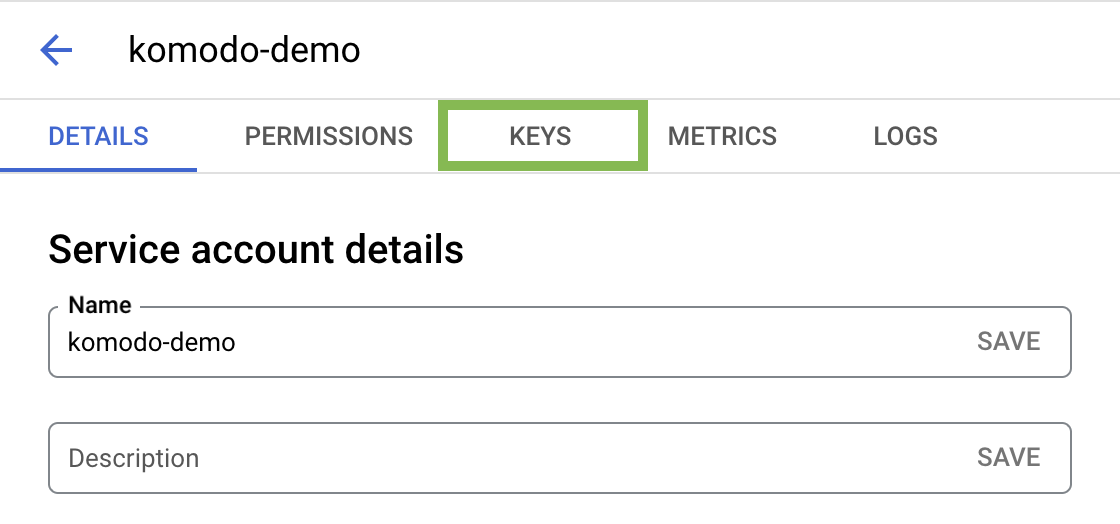The height and width of the screenshot is (524, 1120).
Task: Click the komodo-demo text inside Name field
Action: [151, 342]
